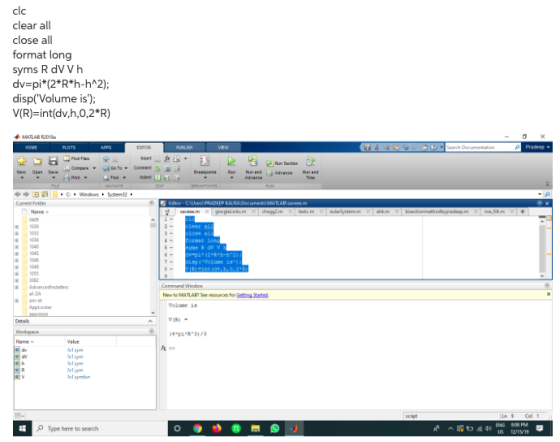
Task: Open the New dropdown arrow
Action: [x=22, y=178]
